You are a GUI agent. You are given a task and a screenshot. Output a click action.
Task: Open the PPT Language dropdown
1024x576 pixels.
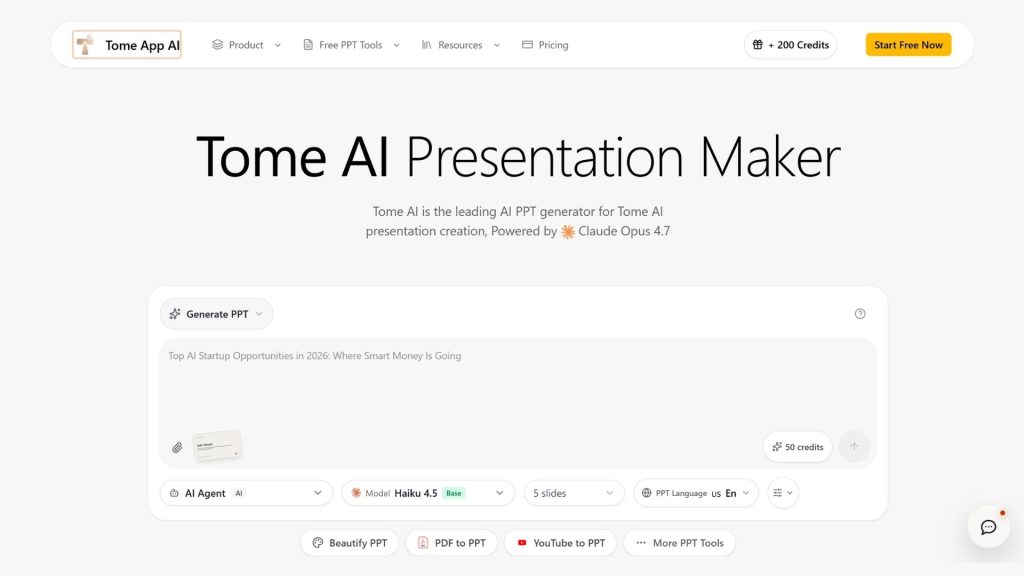(696, 493)
